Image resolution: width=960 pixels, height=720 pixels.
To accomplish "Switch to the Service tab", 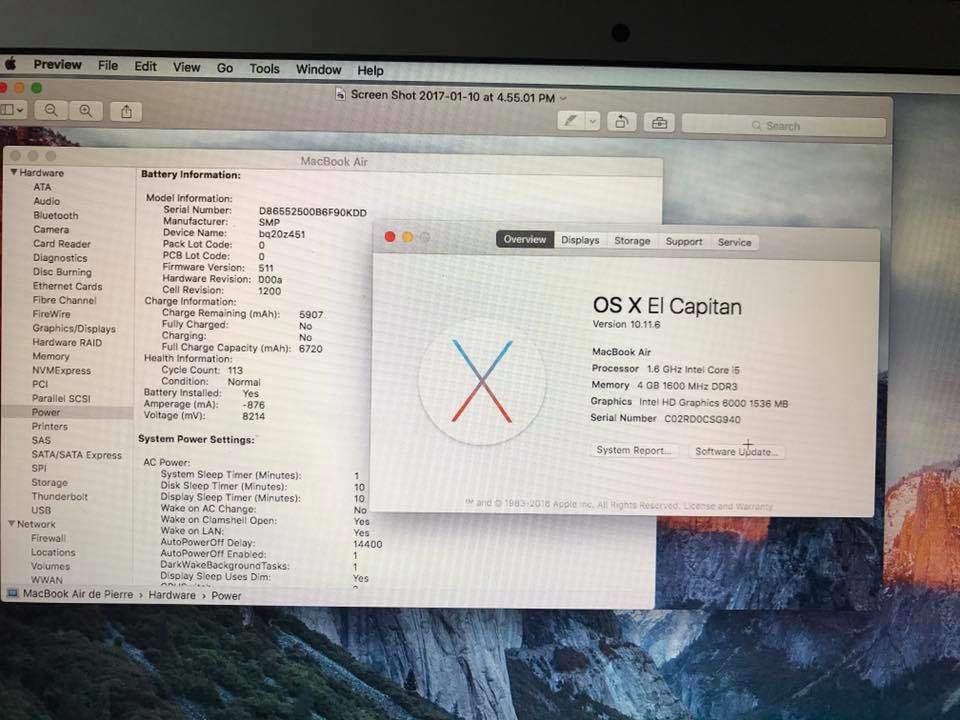I will (735, 242).
